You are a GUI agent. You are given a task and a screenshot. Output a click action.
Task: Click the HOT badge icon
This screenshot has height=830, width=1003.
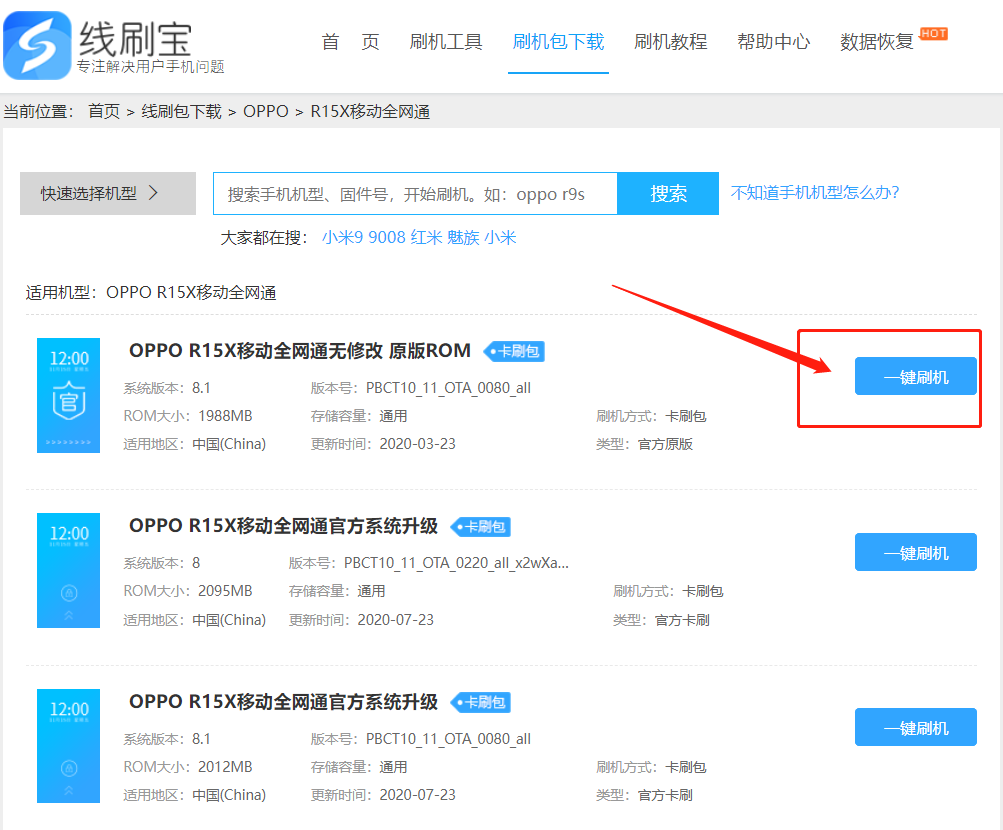(x=933, y=34)
